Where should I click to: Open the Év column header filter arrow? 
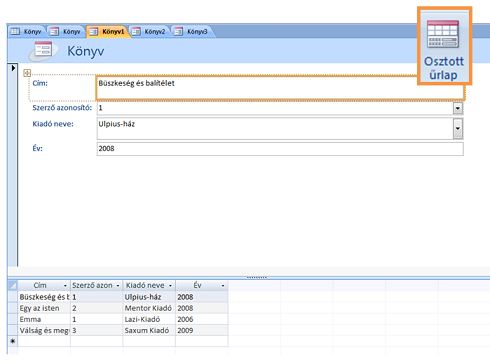(x=223, y=286)
